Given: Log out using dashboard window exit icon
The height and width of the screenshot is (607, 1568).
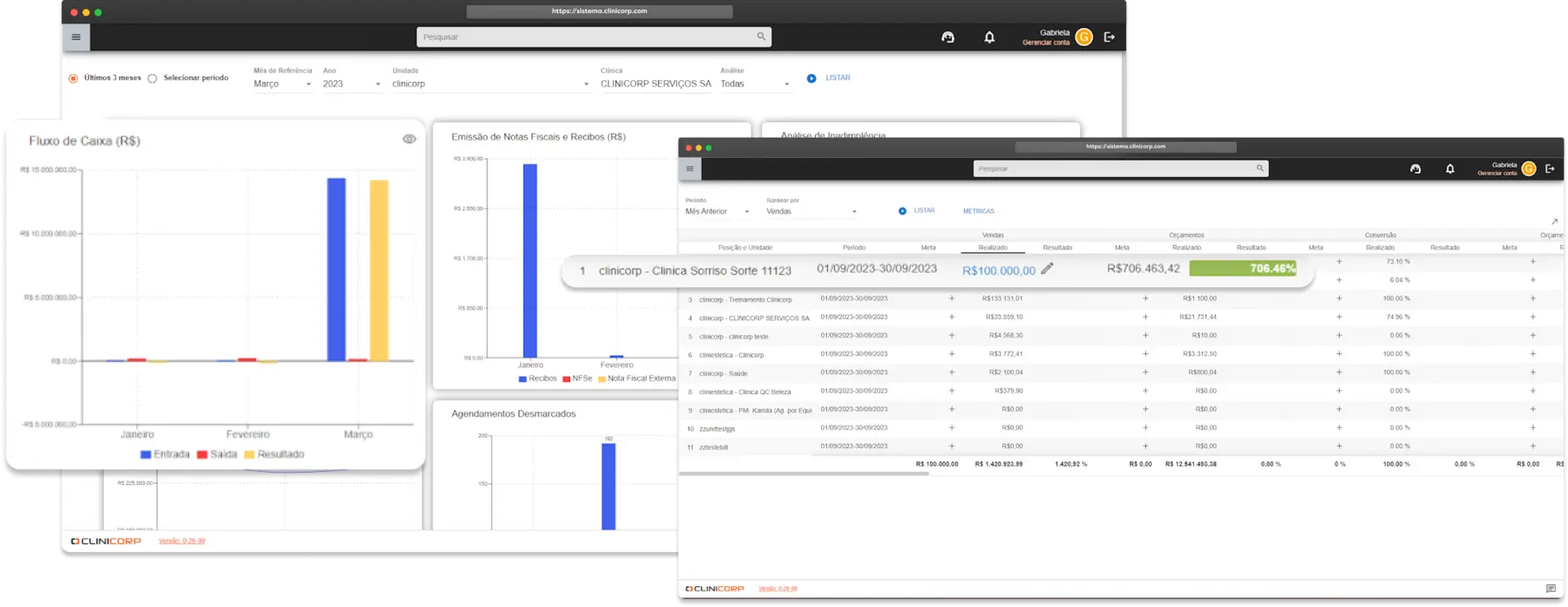Looking at the screenshot, I should (x=1110, y=37).
